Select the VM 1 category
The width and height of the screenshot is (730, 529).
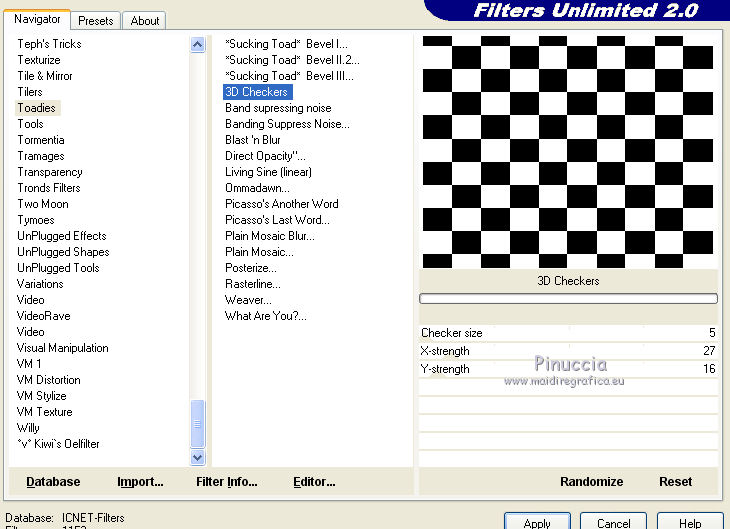[29, 364]
